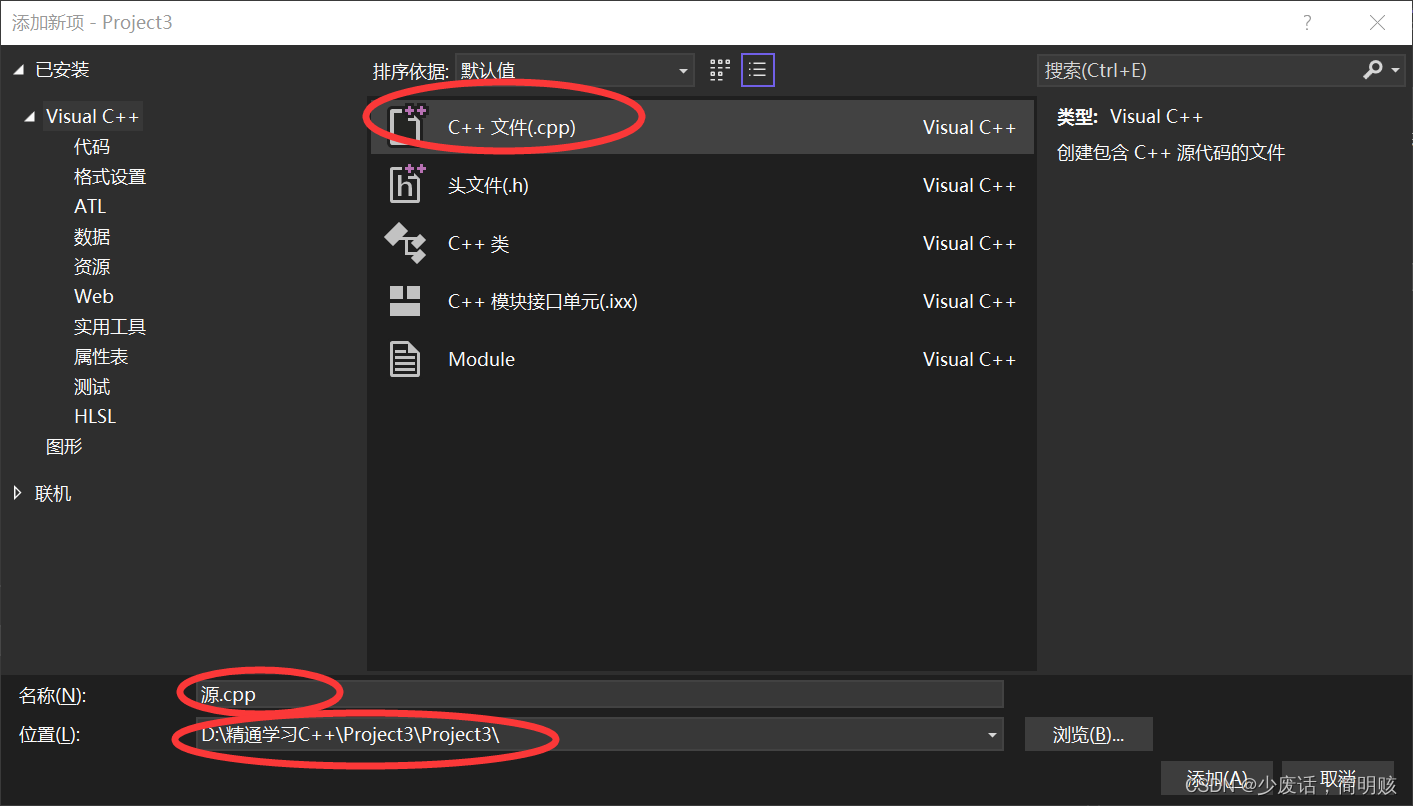Select the C++ 类 template icon
This screenshot has height=806, width=1413.
click(405, 243)
